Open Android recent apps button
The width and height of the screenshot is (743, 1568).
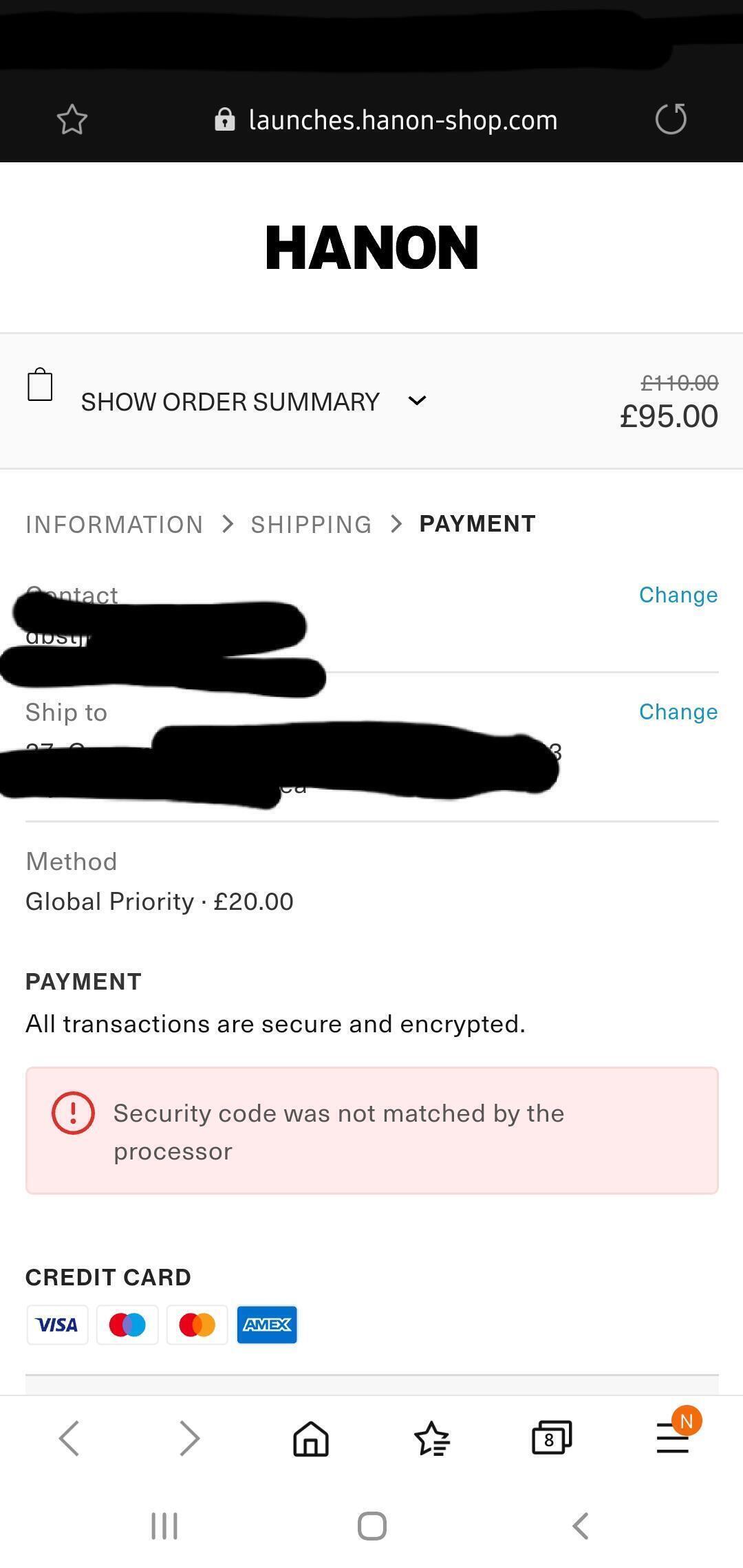click(164, 1526)
